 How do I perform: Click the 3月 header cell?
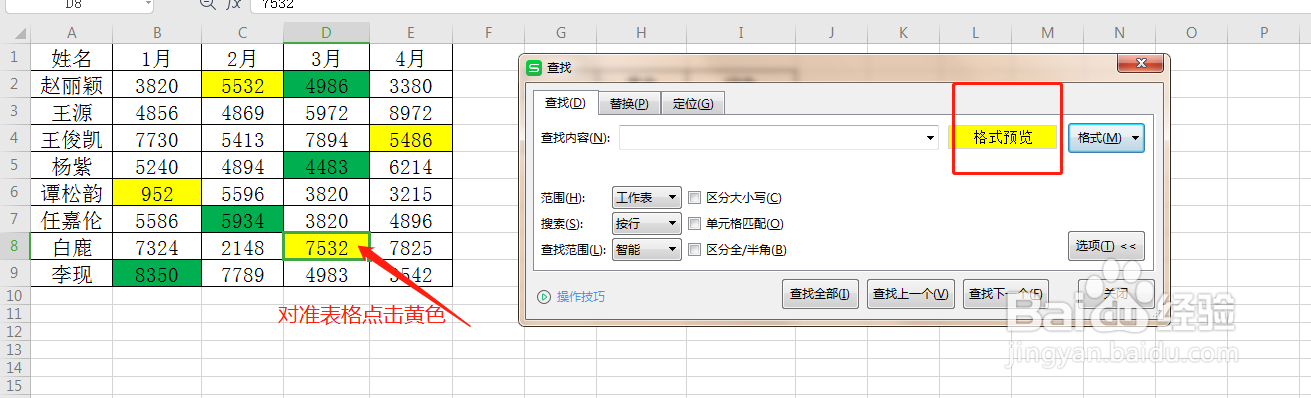(327, 58)
